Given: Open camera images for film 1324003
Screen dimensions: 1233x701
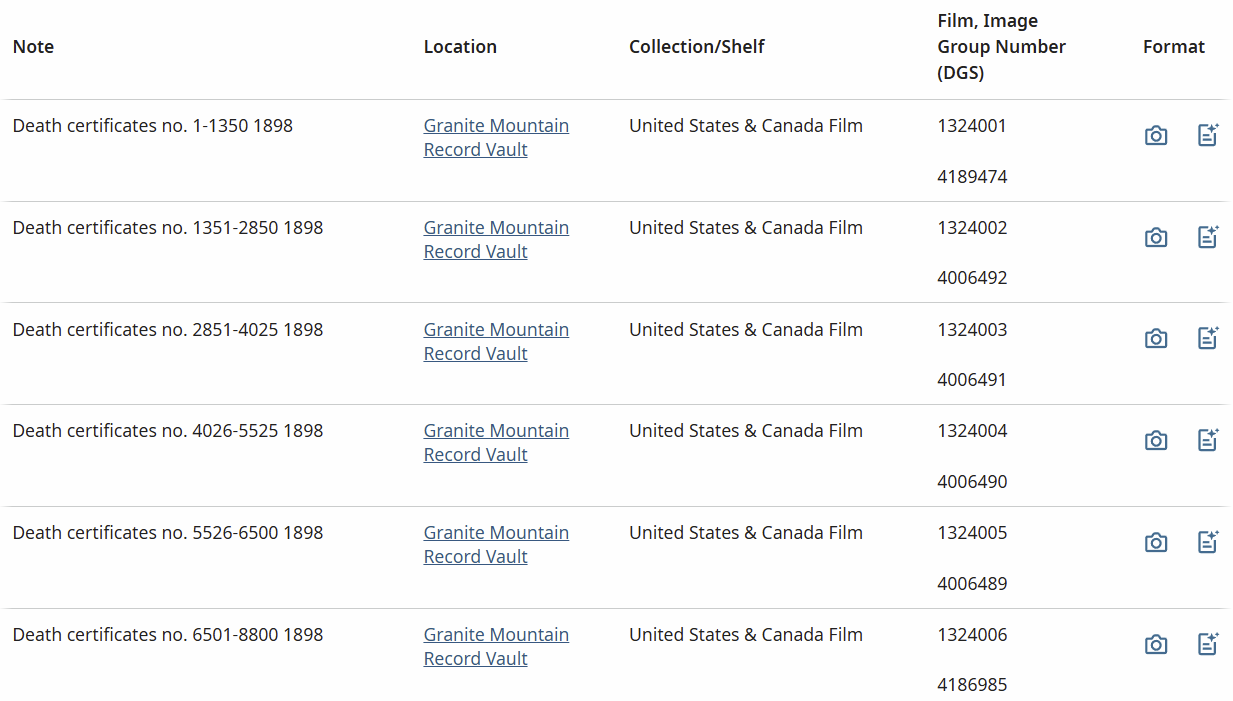Looking at the screenshot, I should click(x=1156, y=339).
